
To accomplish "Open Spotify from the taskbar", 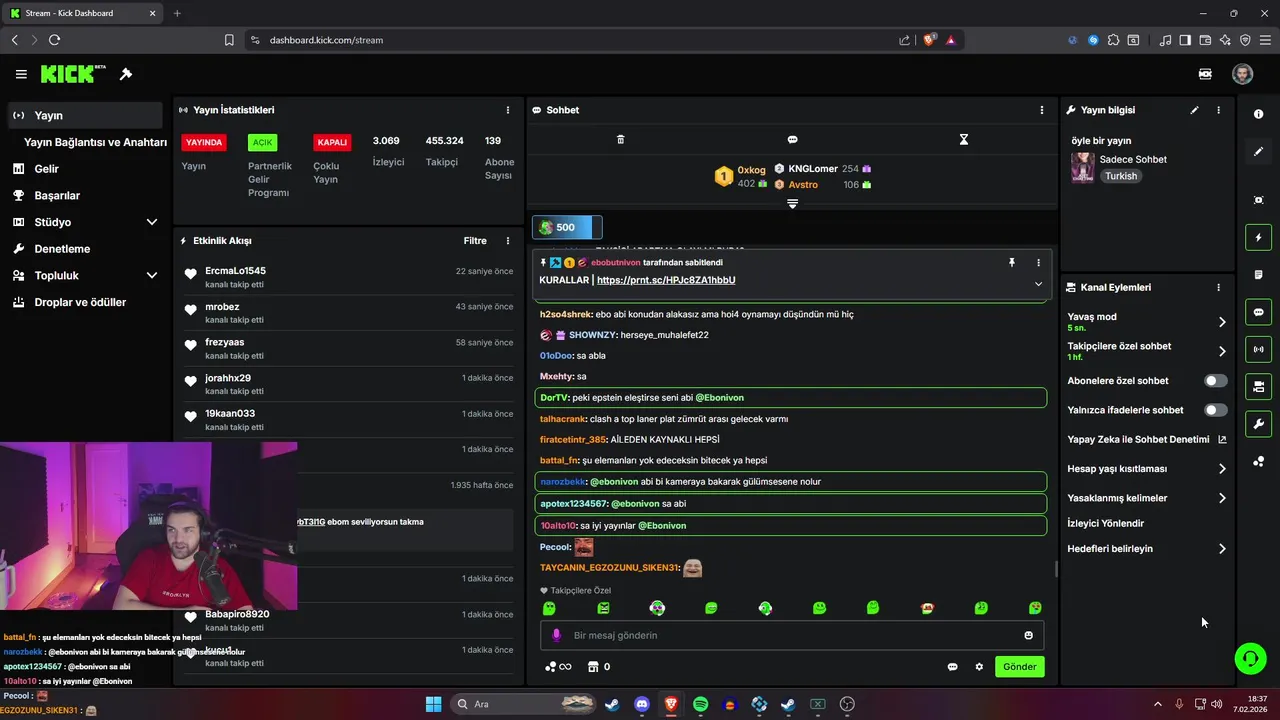I will 700,704.
